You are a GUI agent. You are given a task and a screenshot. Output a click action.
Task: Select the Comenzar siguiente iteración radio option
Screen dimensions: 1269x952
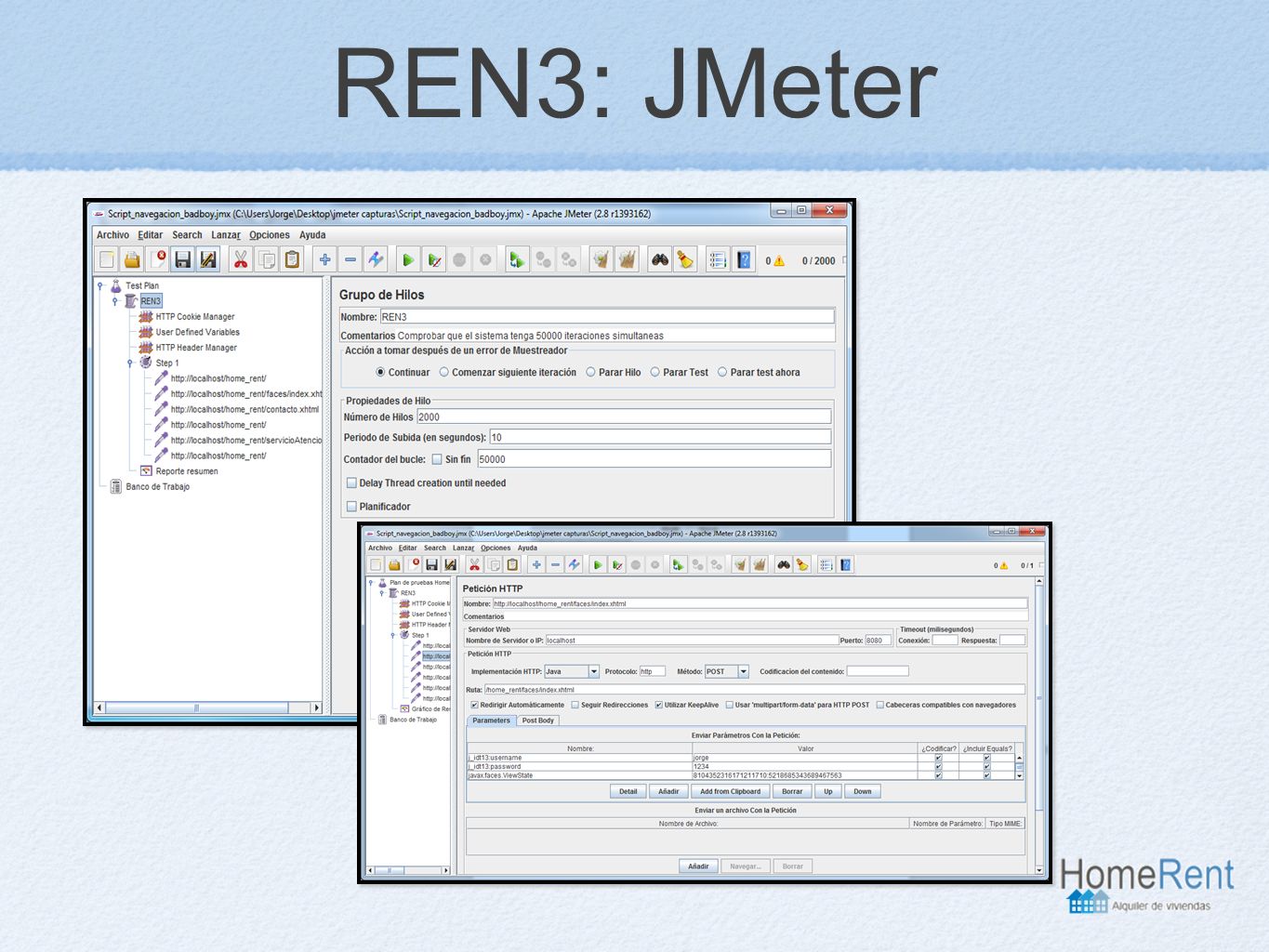[x=444, y=372]
